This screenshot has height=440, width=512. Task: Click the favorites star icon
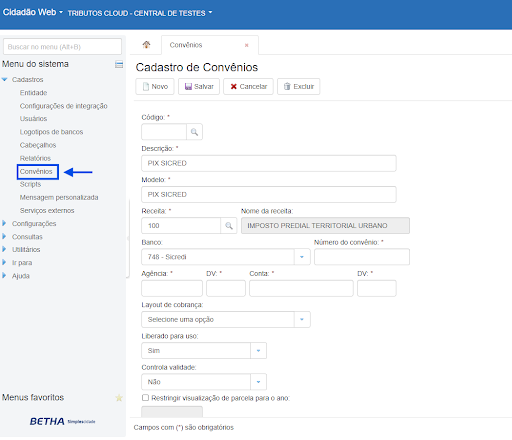(119, 398)
